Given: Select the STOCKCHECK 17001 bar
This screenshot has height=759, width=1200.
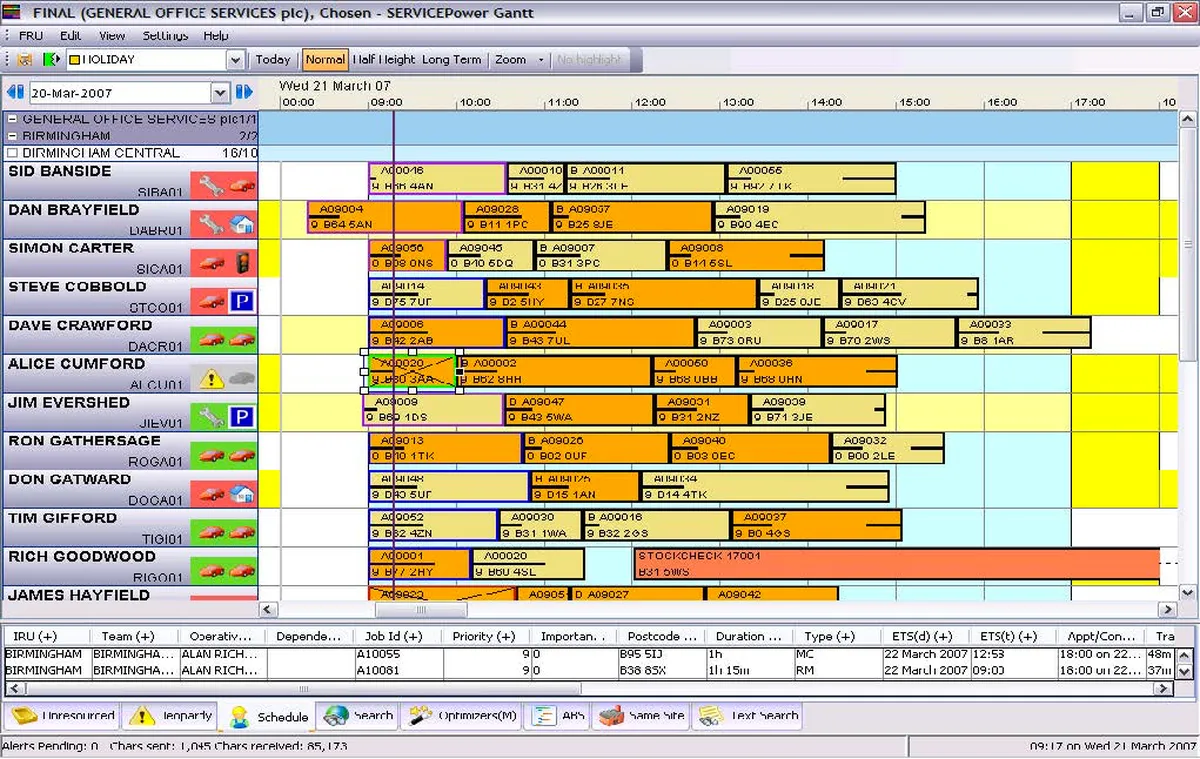Looking at the screenshot, I should [896, 564].
